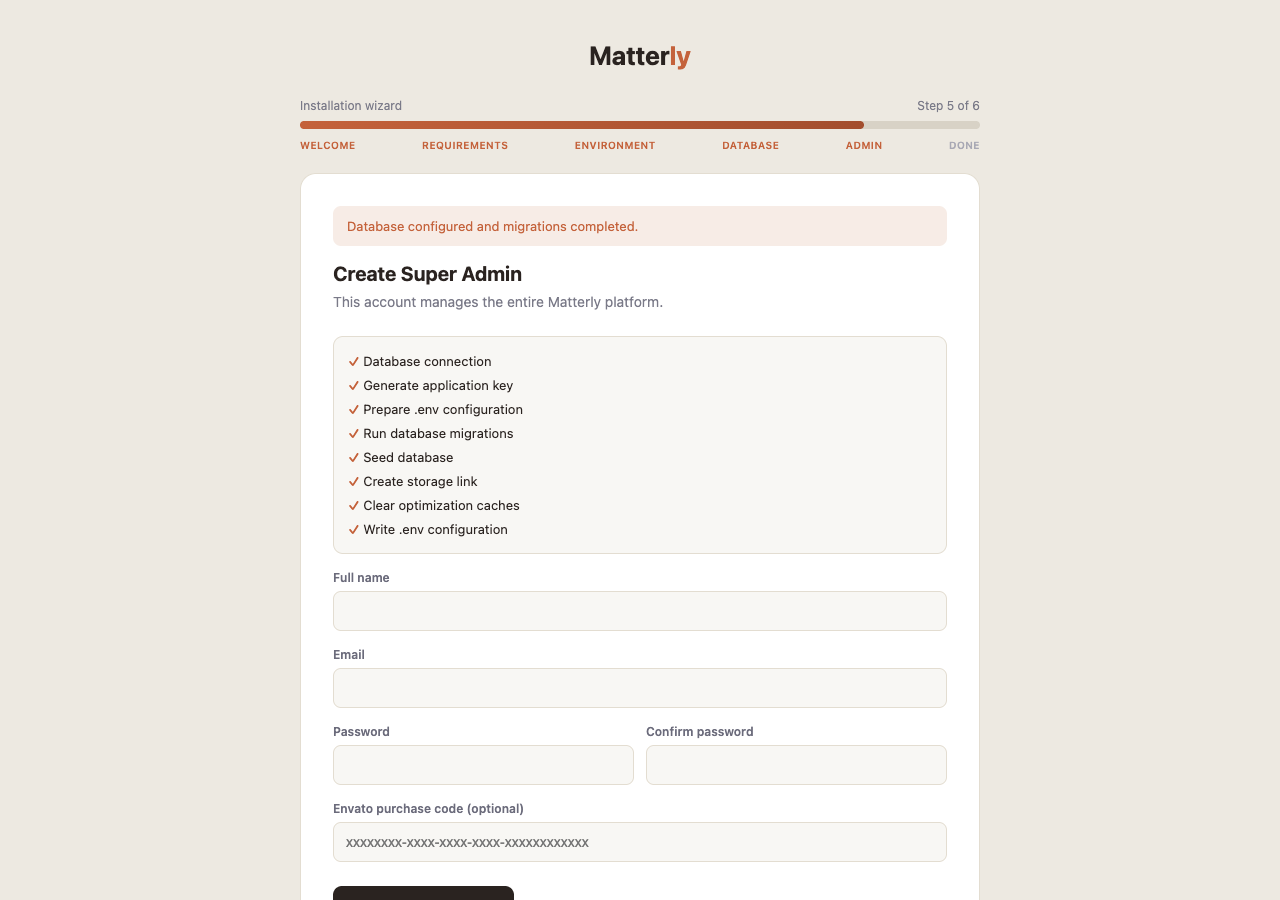Click the 'Full name' field label
This screenshot has height=900, width=1280.
[361, 578]
